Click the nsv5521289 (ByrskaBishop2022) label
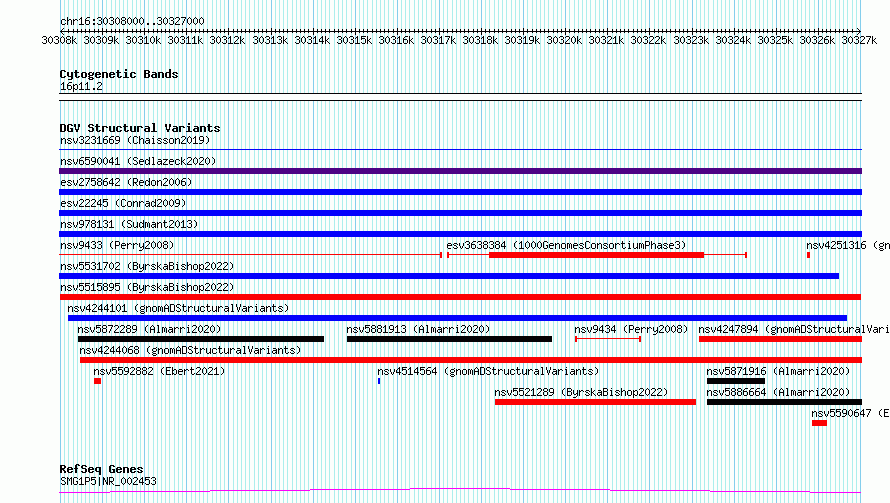The height and width of the screenshot is (503, 890). [x=581, y=392]
